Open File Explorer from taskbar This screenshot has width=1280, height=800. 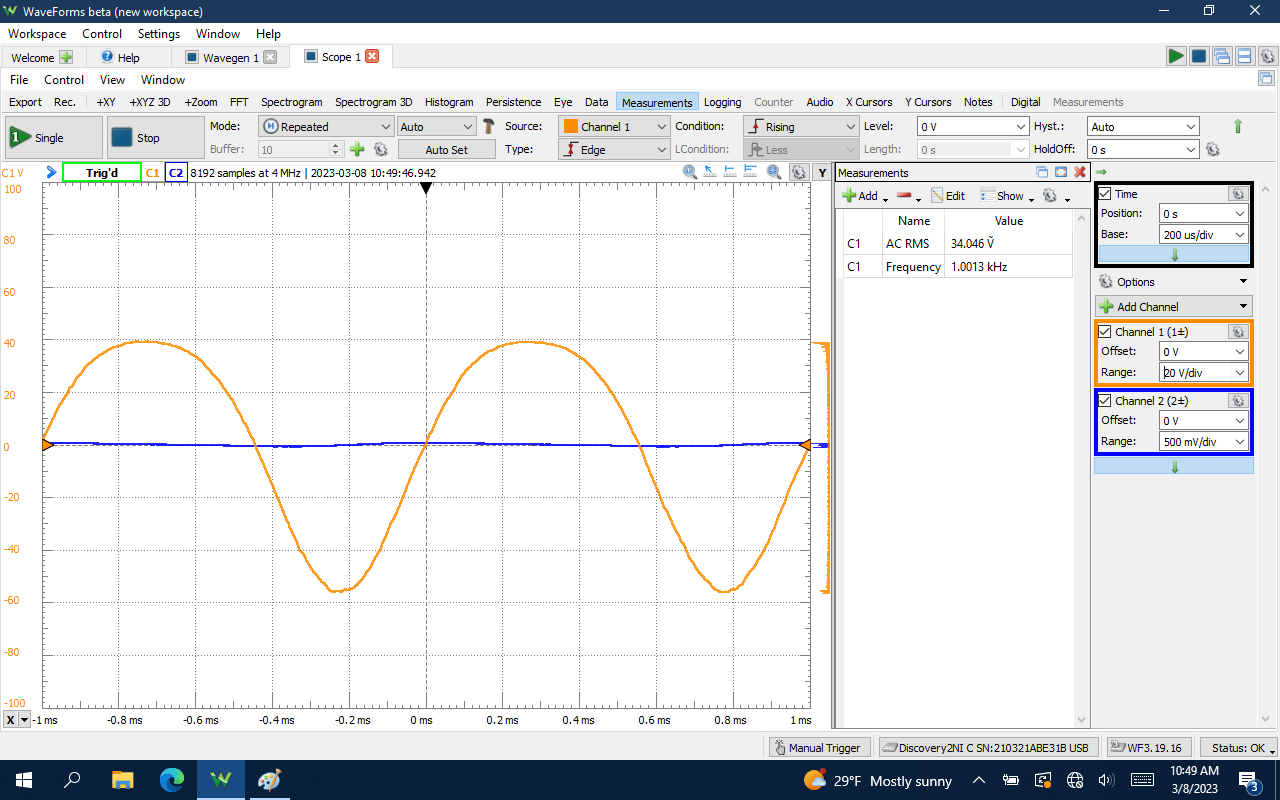tap(122, 780)
